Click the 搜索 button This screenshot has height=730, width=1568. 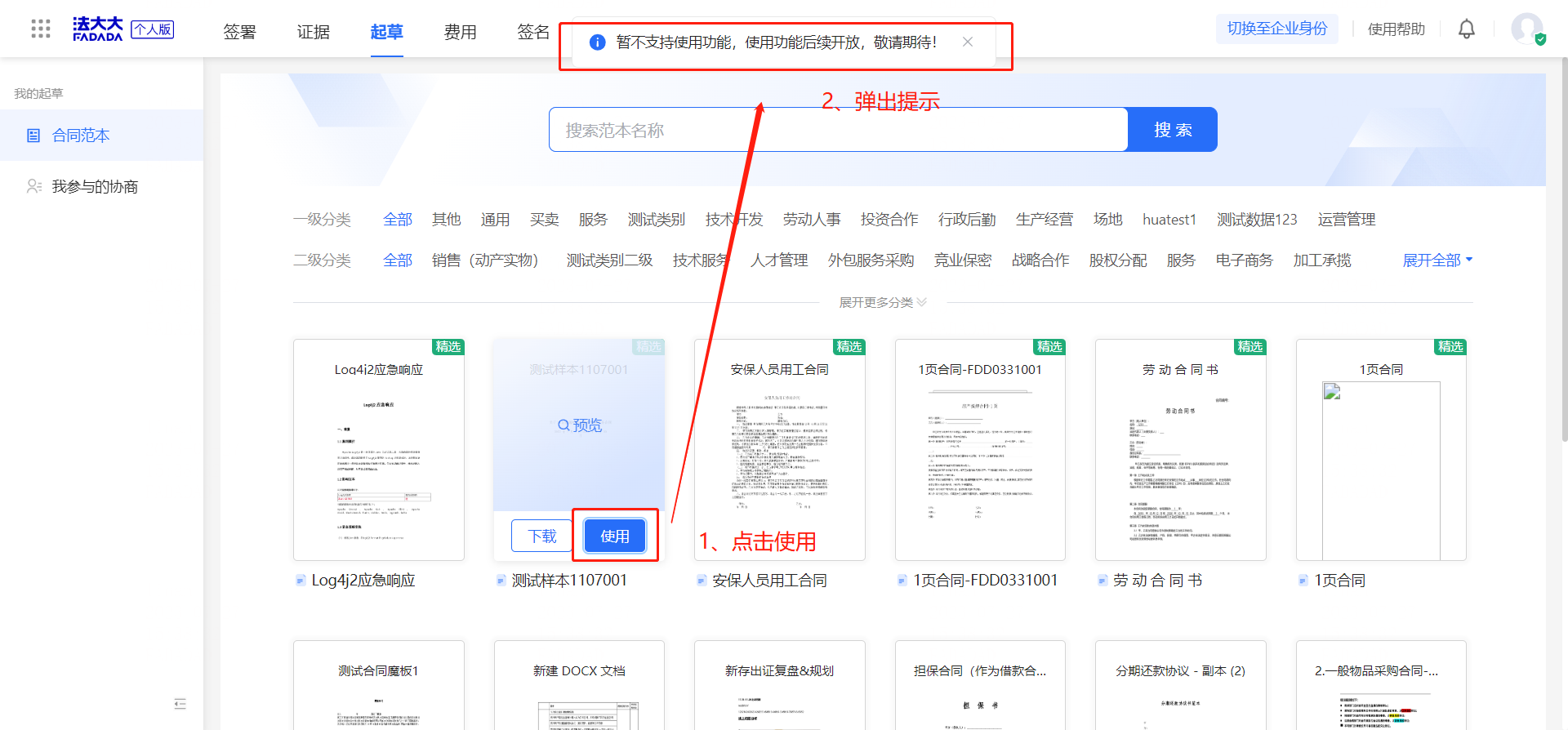pos(1173,129)
